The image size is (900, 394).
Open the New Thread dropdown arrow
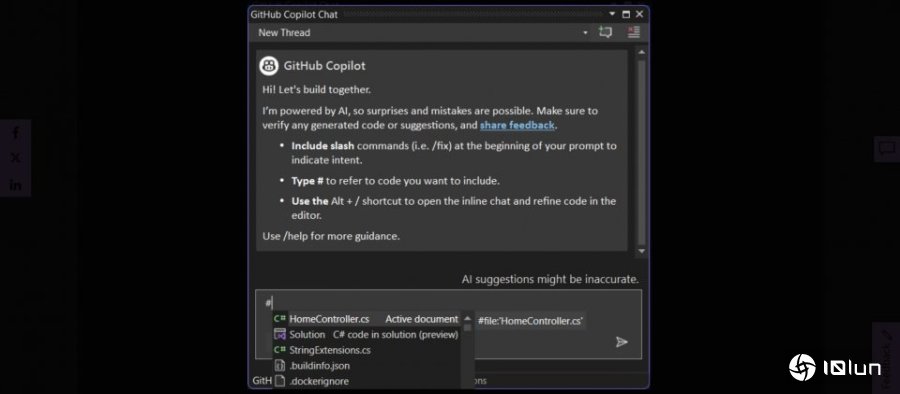pyautogui.click(x=585, y=33)
